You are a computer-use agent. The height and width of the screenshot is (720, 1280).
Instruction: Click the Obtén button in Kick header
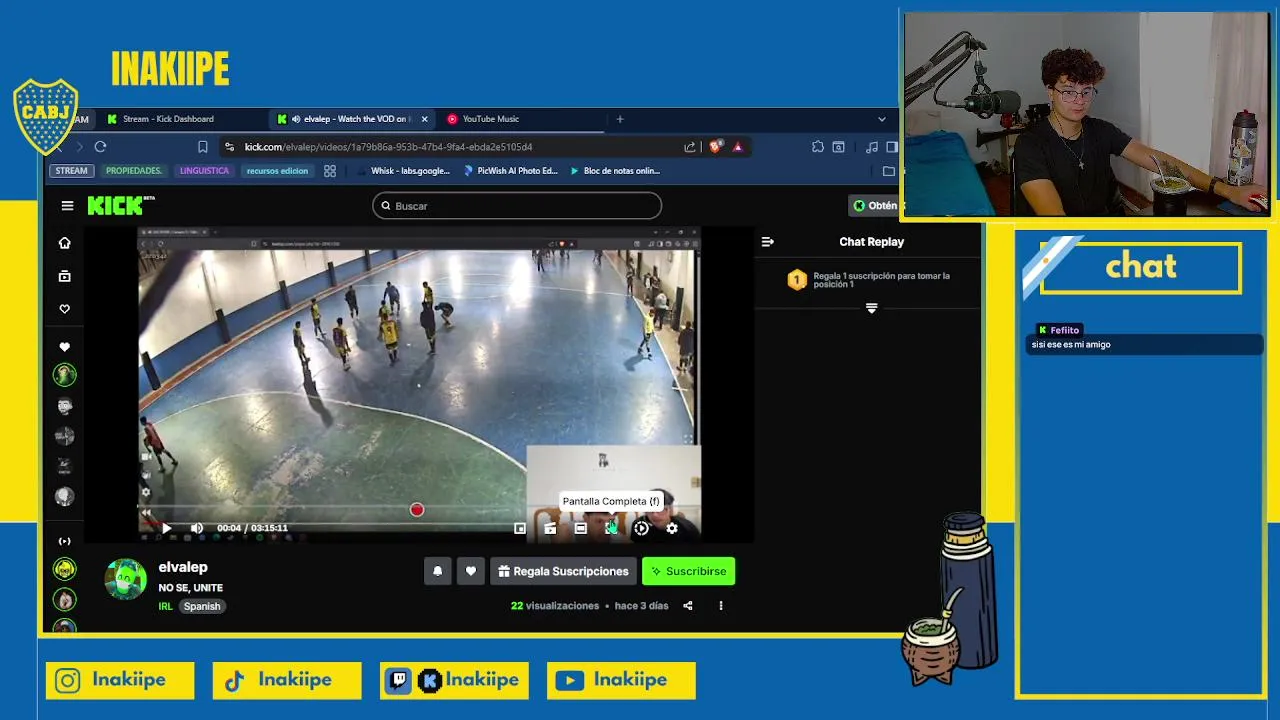point(874,206)
